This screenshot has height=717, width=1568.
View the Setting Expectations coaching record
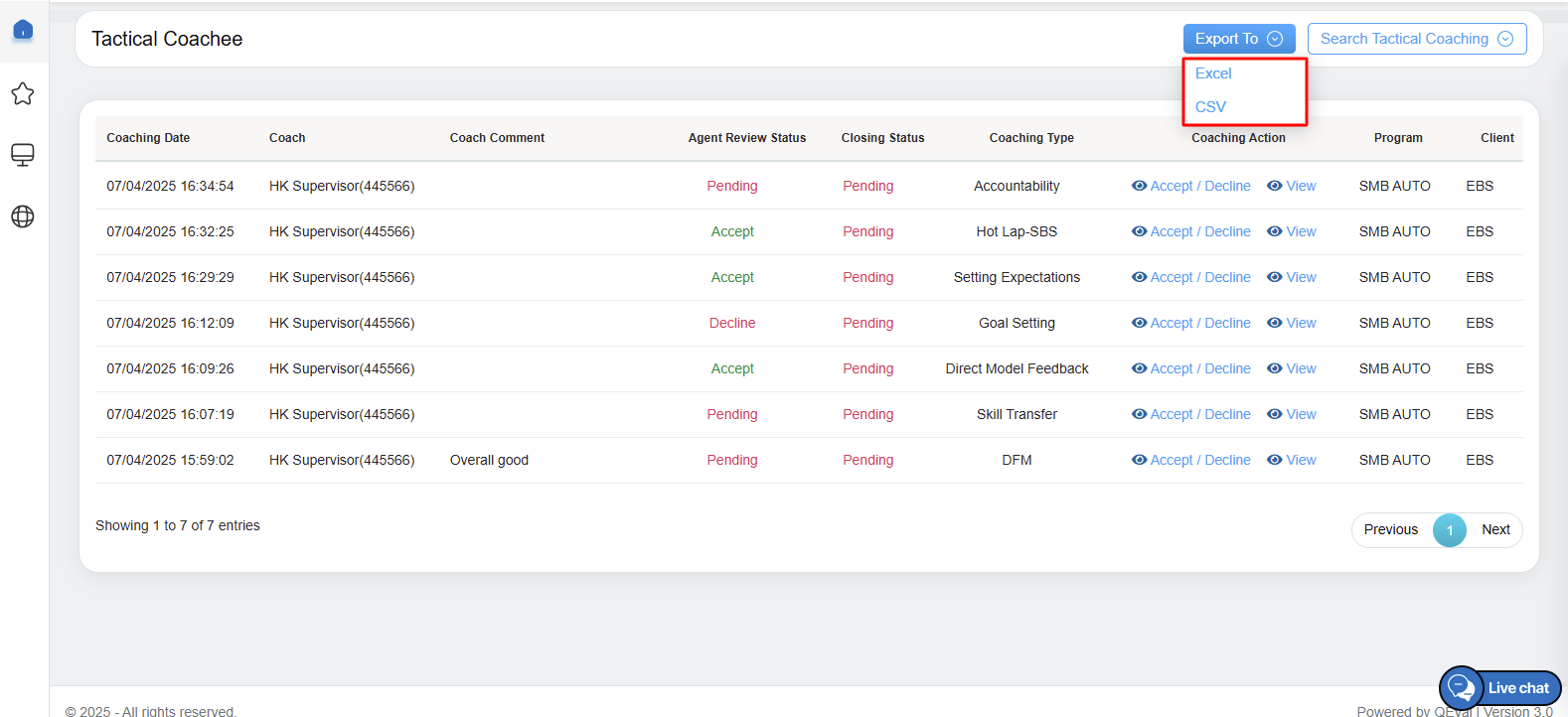click(x=1300, y=277)
